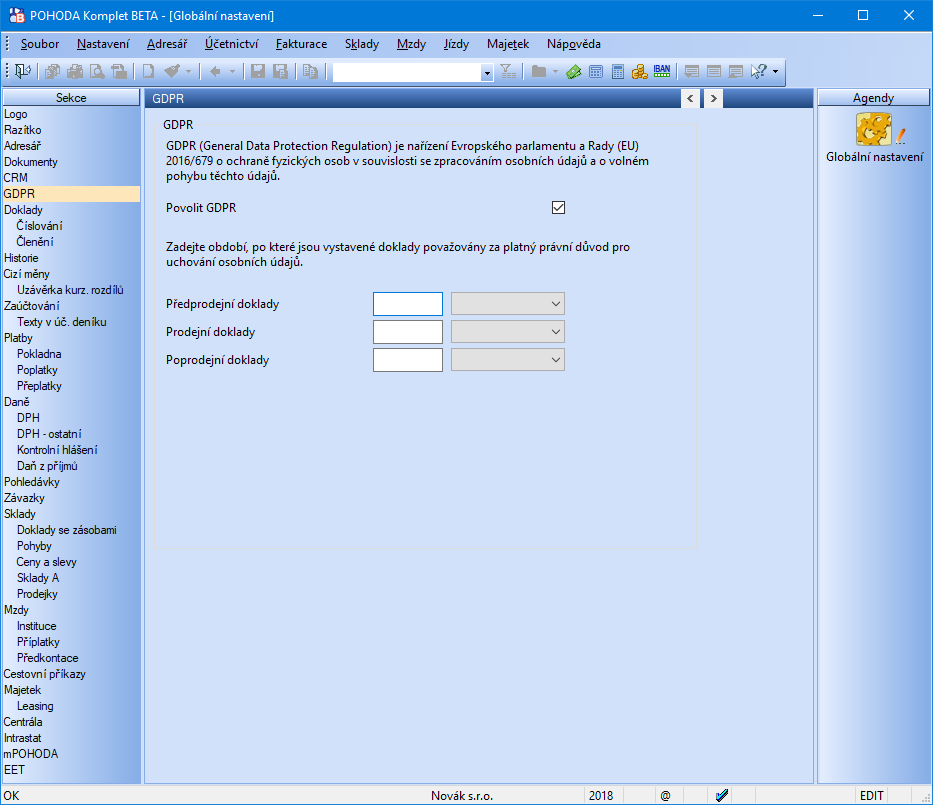Select the CRM section
Image resolution: width=933 pixels, height=805 pixels.
(15, 178)
